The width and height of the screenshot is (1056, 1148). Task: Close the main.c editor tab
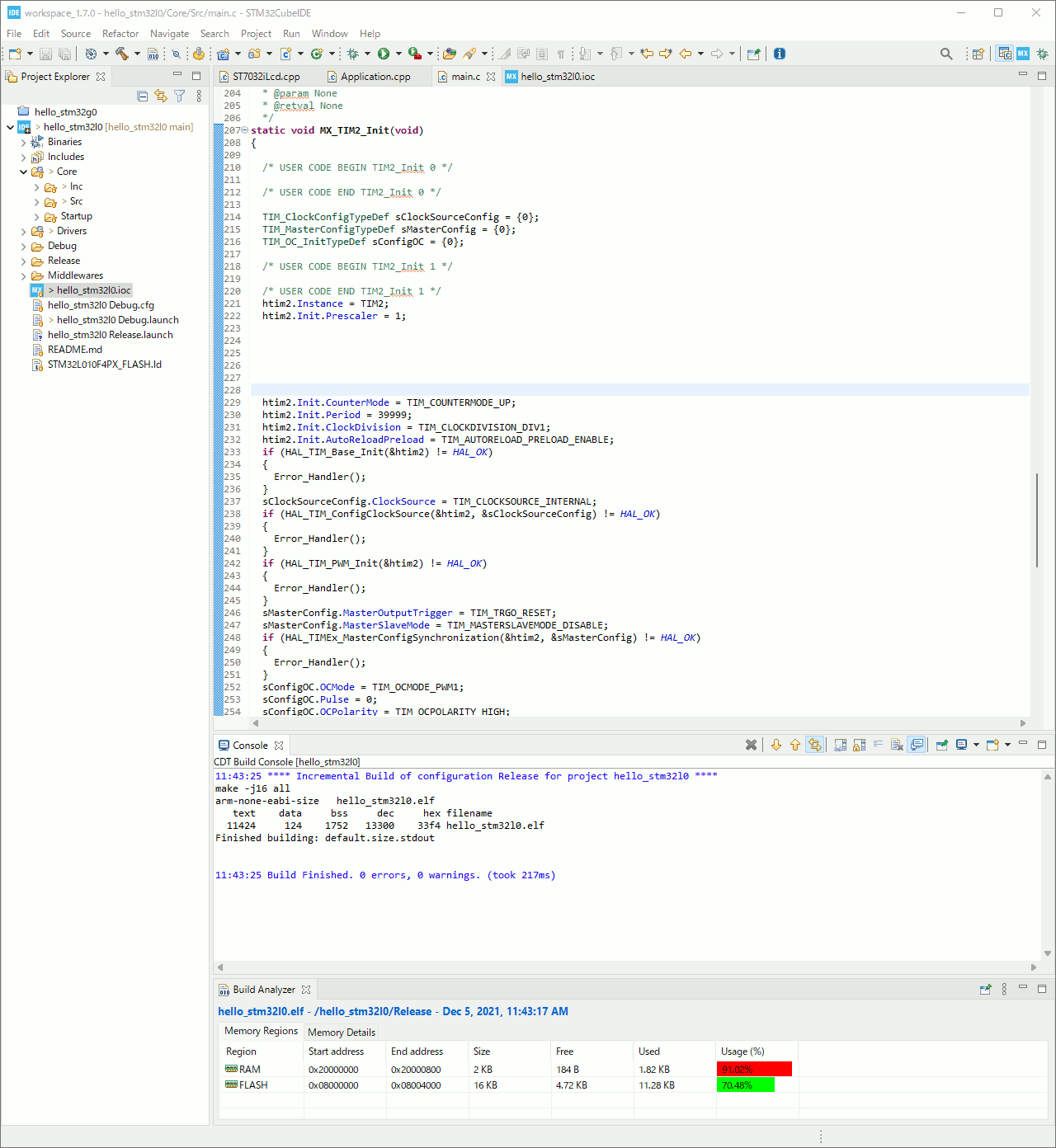tap(491, 77)
